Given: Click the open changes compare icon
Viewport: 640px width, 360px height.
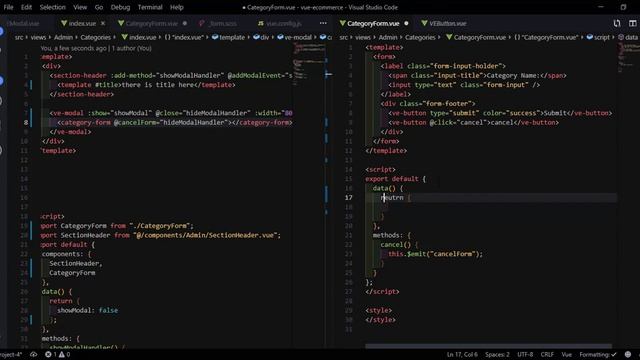Looking at the screenshot, I should tap(617, 24).
